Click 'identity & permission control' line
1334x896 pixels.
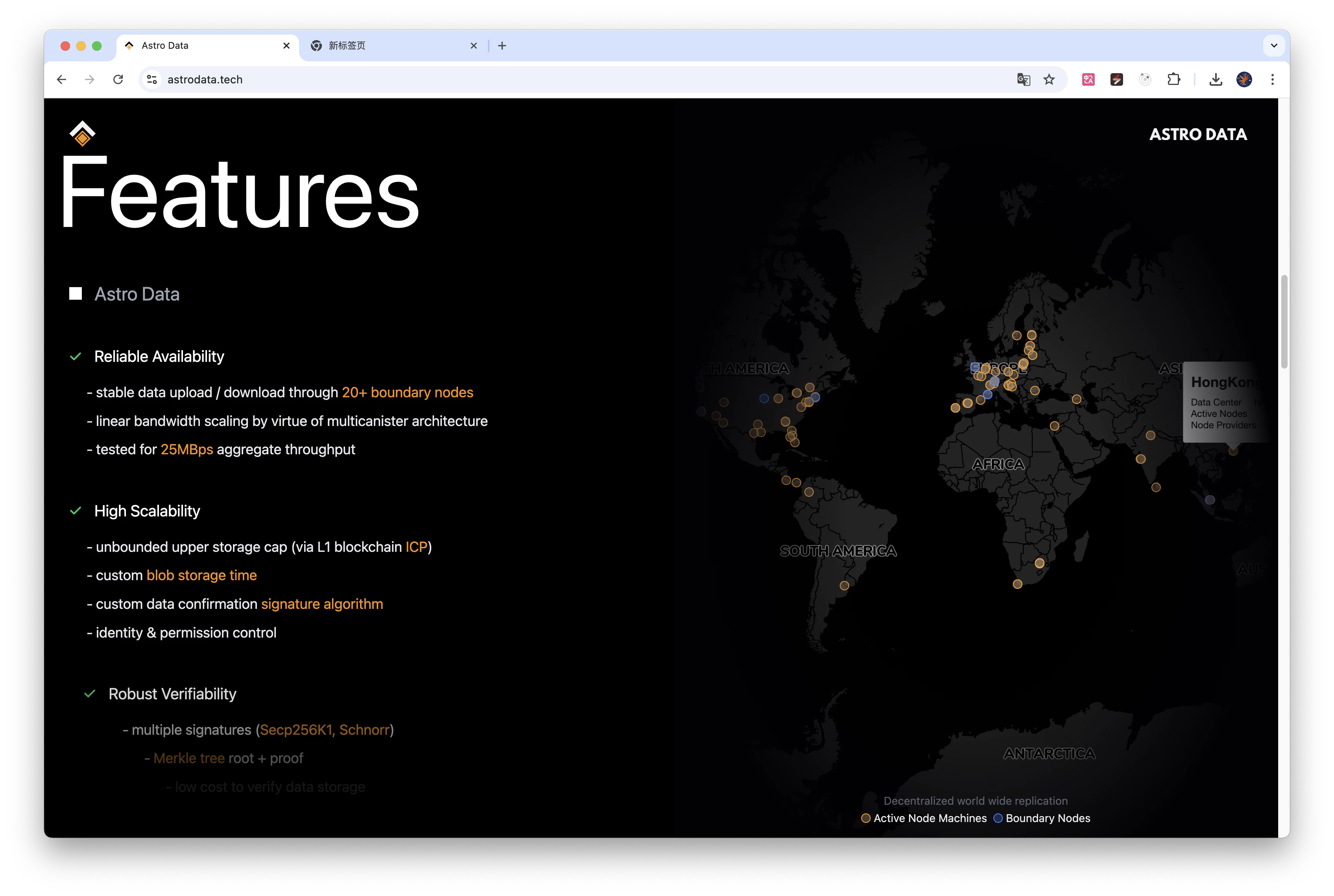[182, 632]
